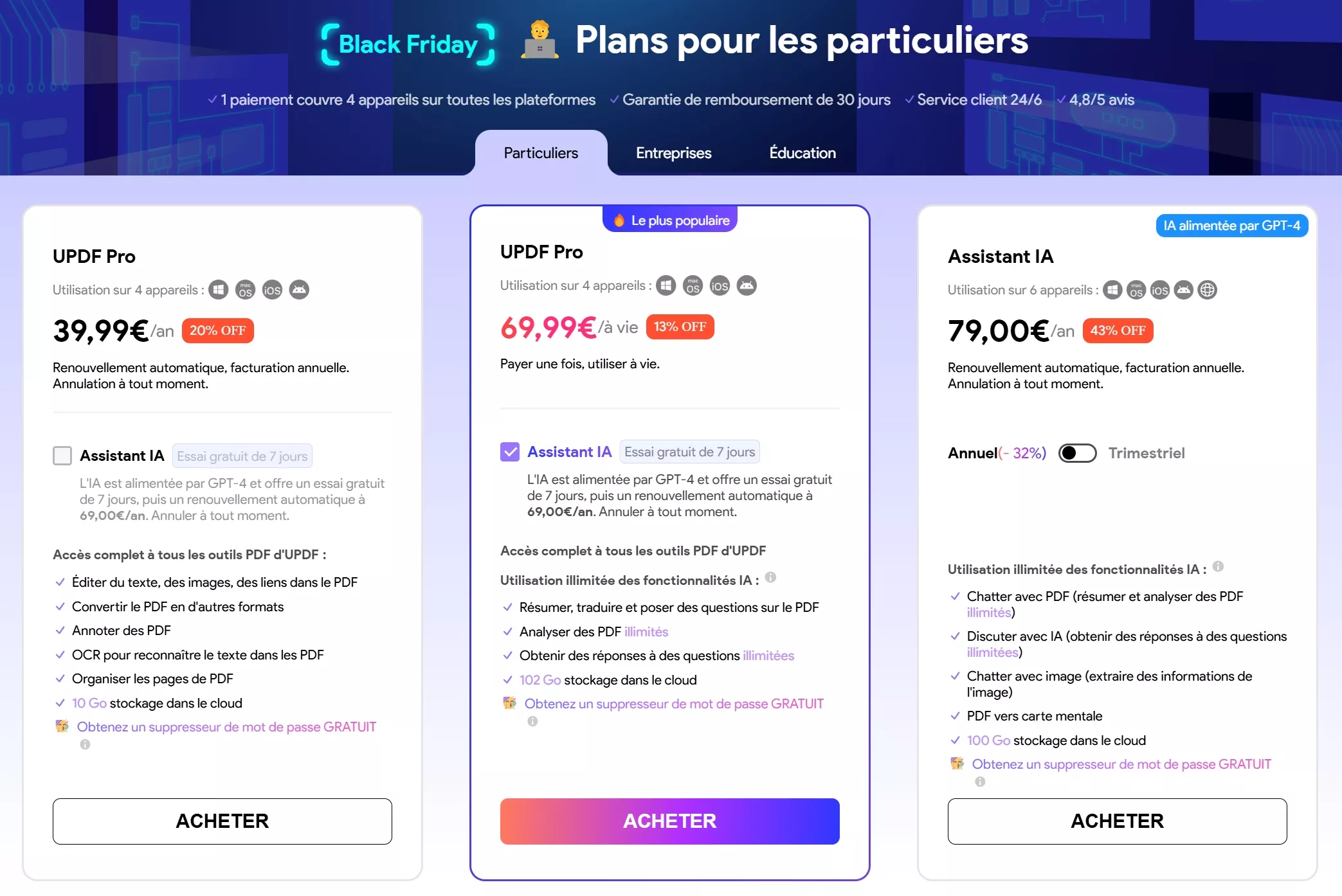Click Windows icon in left UPDF Pro card

coord(219,290)
